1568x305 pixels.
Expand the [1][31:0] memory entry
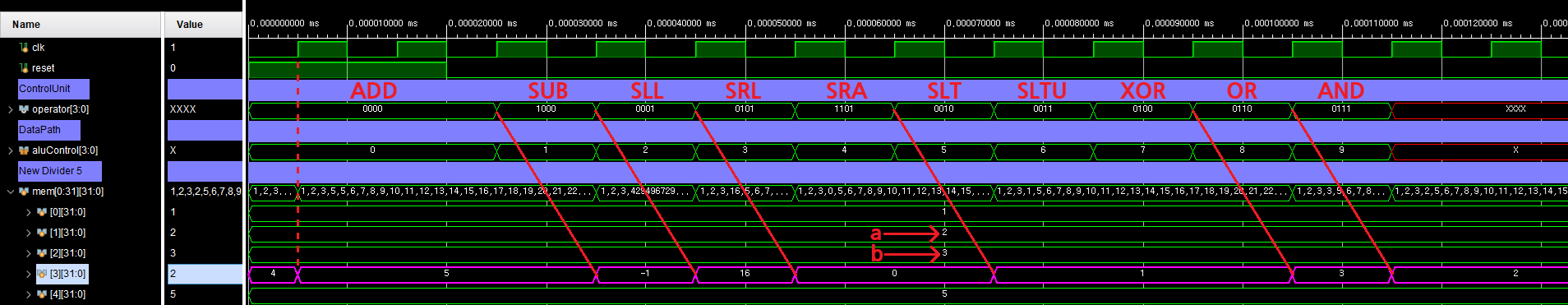coord(29,233)
